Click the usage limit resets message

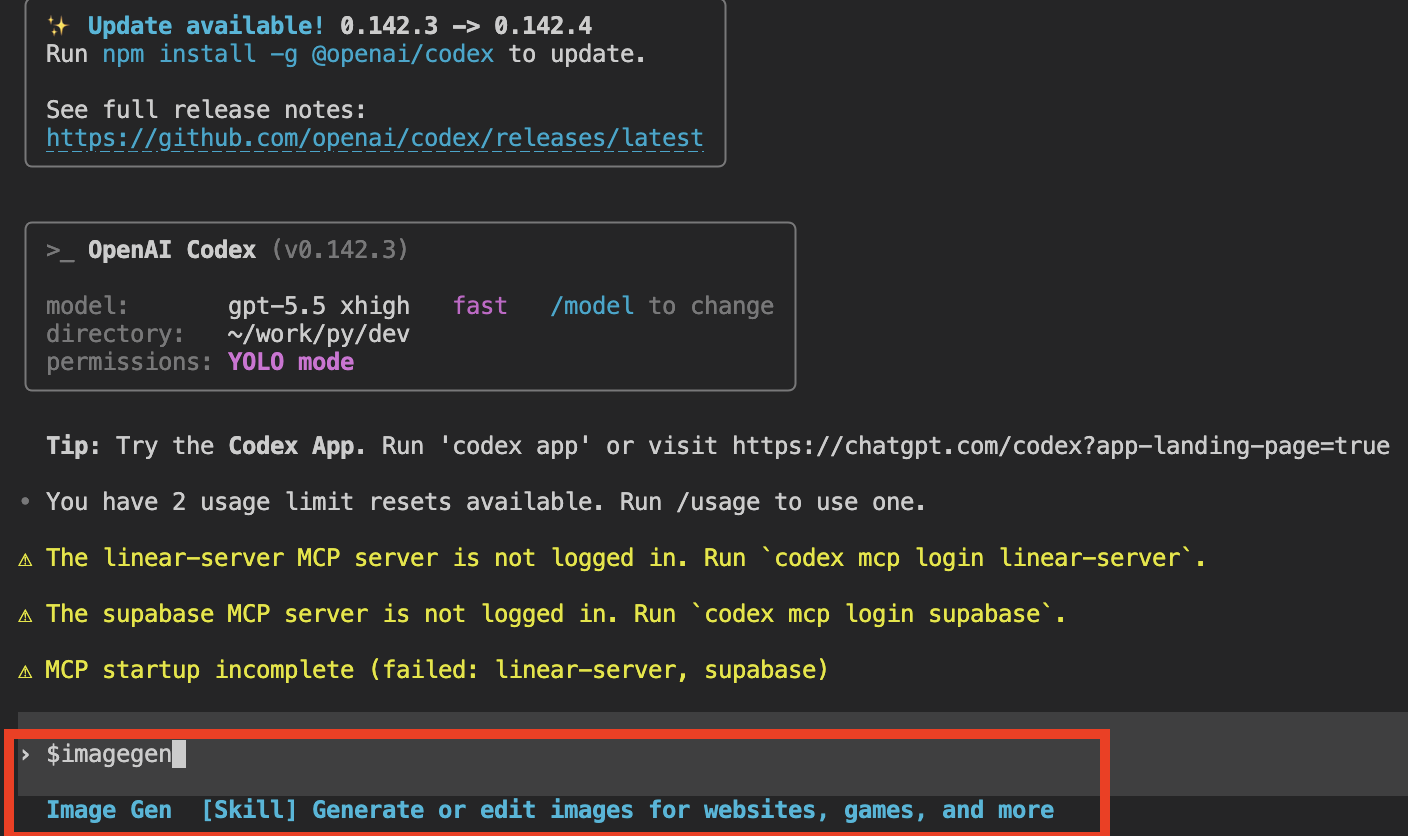click(486, 502)
